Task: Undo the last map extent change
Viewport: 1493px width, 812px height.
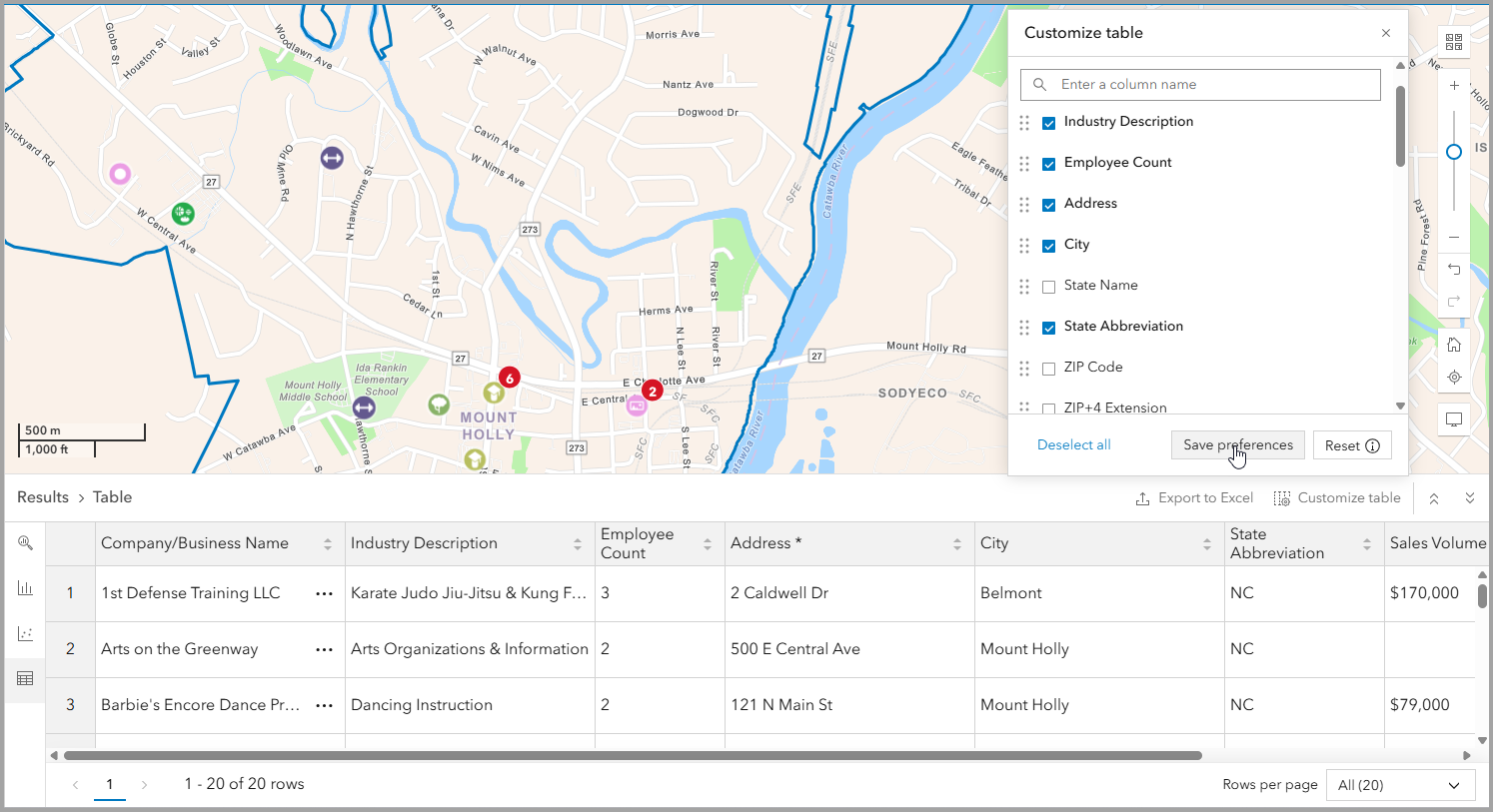Action: click(1454, 270)
